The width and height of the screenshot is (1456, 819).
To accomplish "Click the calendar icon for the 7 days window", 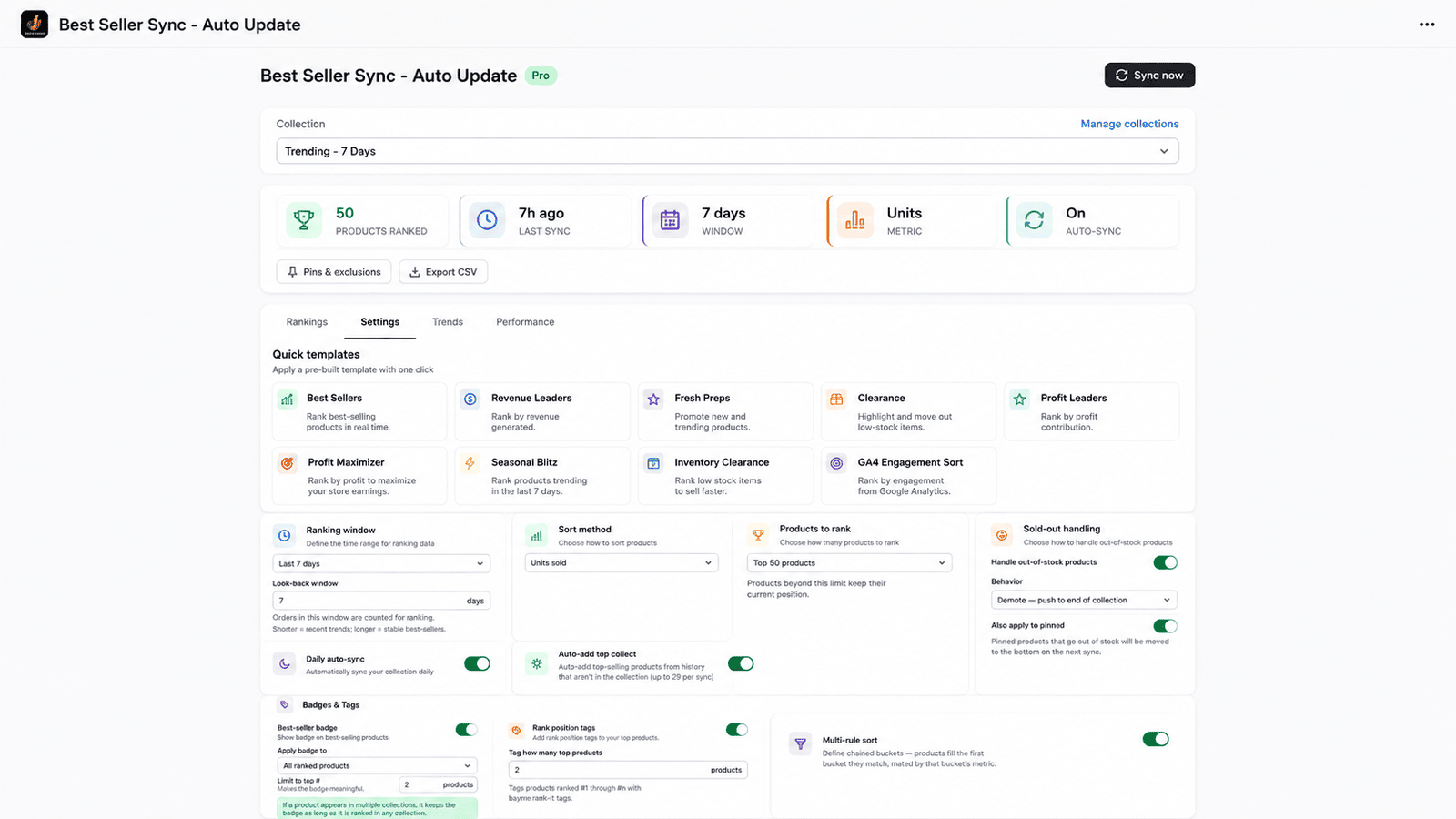I will pyautogui.click(x=670, y=220).
